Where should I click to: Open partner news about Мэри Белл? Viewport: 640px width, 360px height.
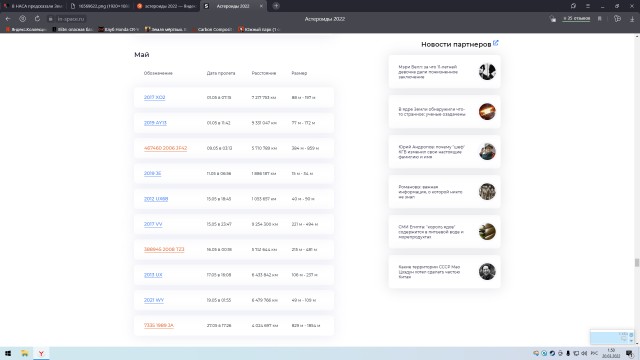(444, 72)
